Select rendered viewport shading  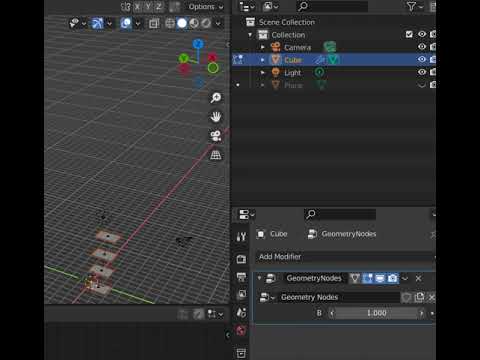pos(206,23)
